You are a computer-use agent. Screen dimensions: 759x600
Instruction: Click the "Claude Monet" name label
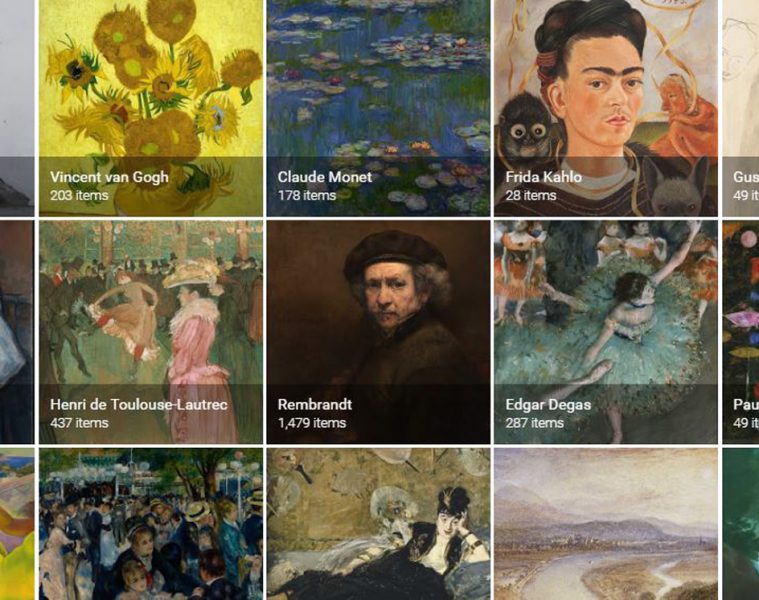tap(325, 177)
